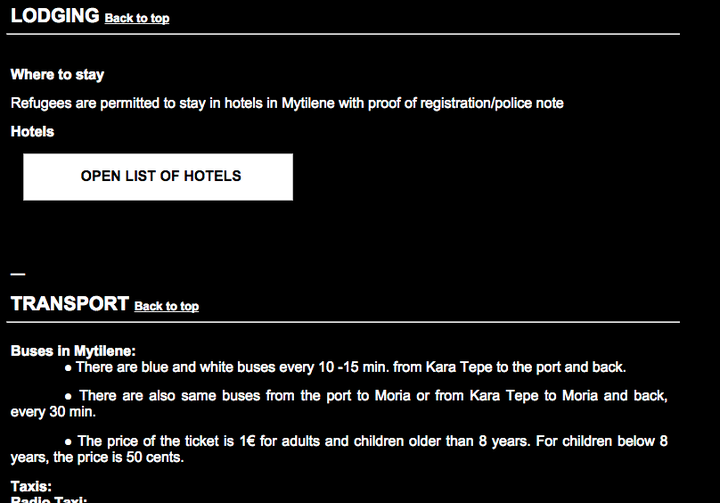Click the Buses in Mytilene heading
720x503 pixels.
[73, 351]
